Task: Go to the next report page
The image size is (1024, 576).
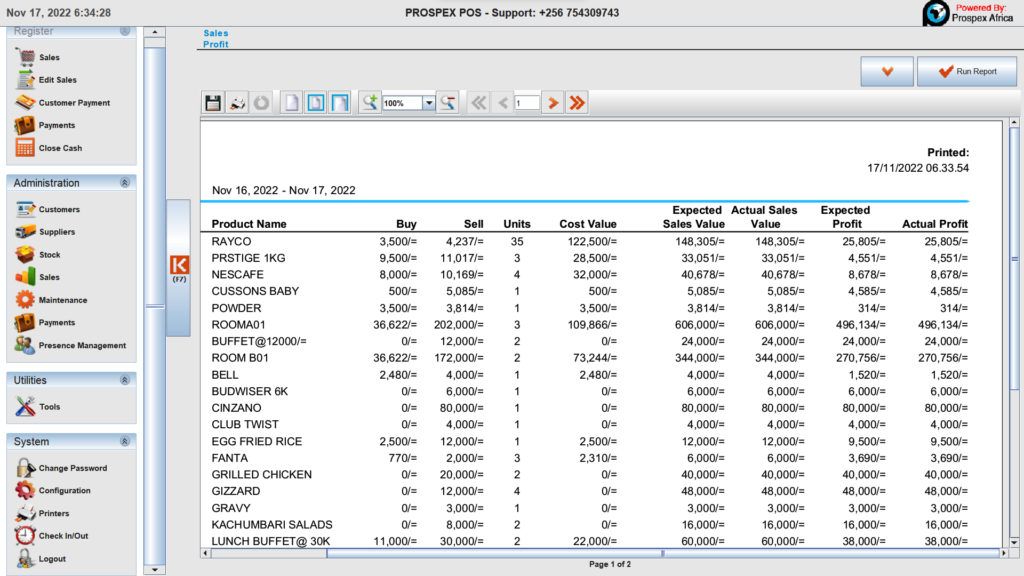Action: pos(553,103)
